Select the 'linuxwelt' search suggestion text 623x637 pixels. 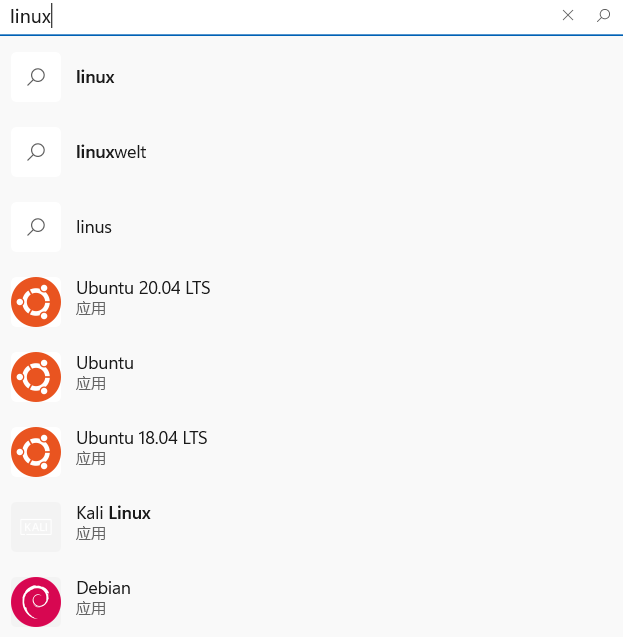(x=111, y=152)
